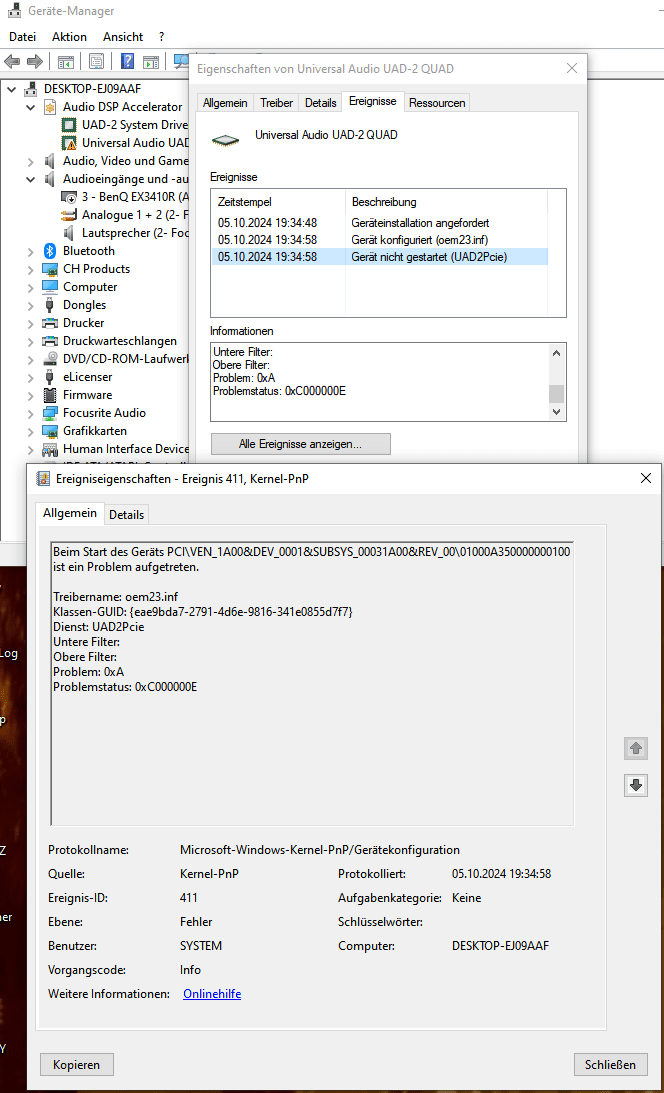Select the Universal Audio UAD tree entry
Screen dimensions: 664x1093
point(136,143)
